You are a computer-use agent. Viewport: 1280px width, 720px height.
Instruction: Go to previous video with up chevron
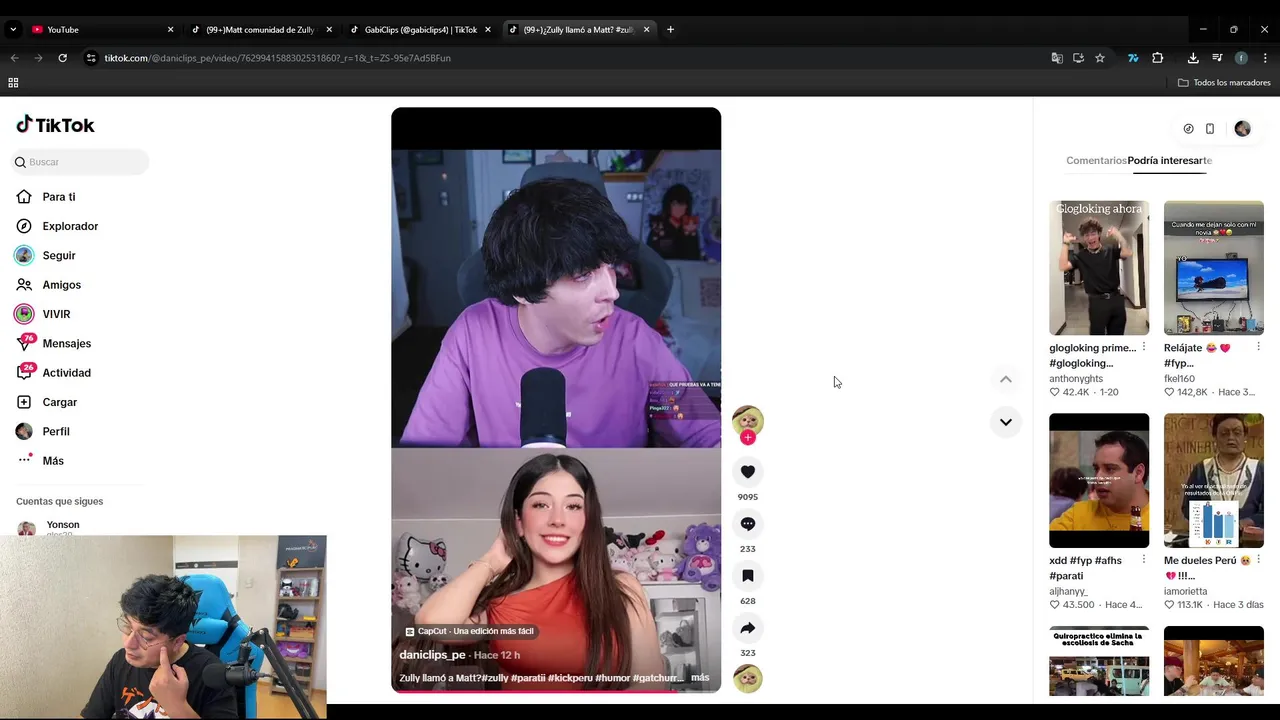pos(1006,379)
